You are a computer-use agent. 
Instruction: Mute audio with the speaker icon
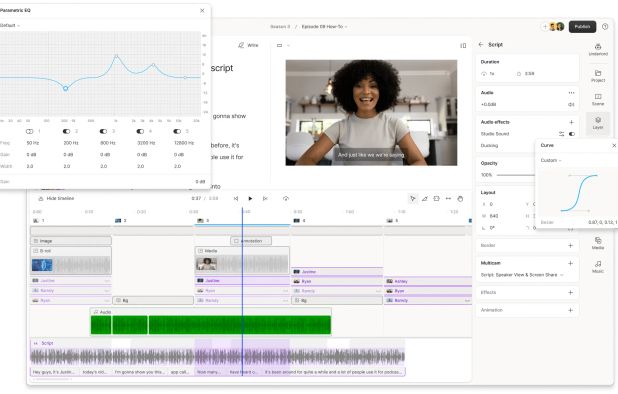pyautogui.click(x=571, y=105)
